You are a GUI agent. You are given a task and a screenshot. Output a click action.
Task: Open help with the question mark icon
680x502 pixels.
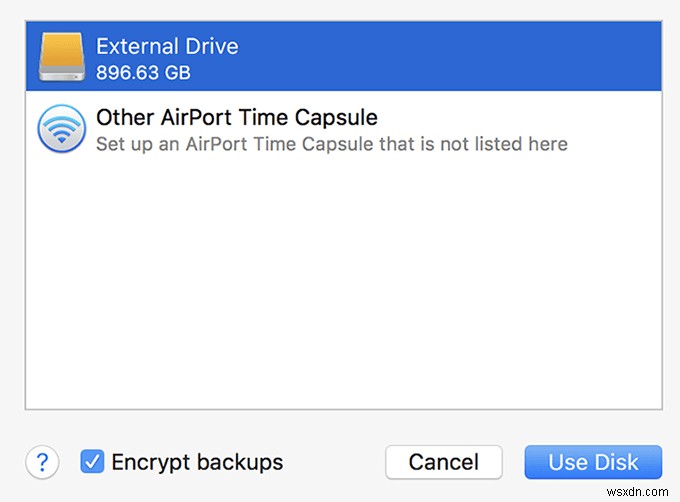[x=41, y=462]
